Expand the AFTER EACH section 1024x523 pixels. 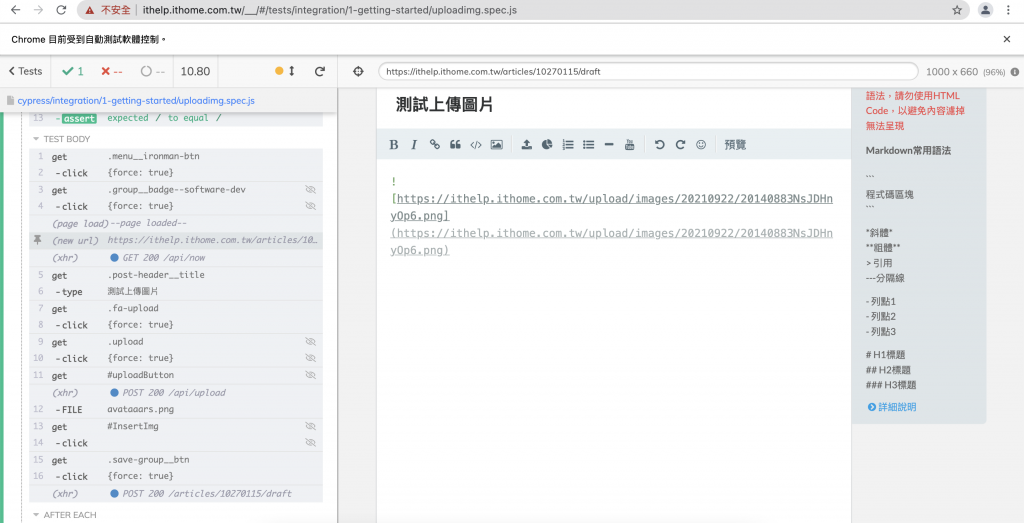[64, 515]
